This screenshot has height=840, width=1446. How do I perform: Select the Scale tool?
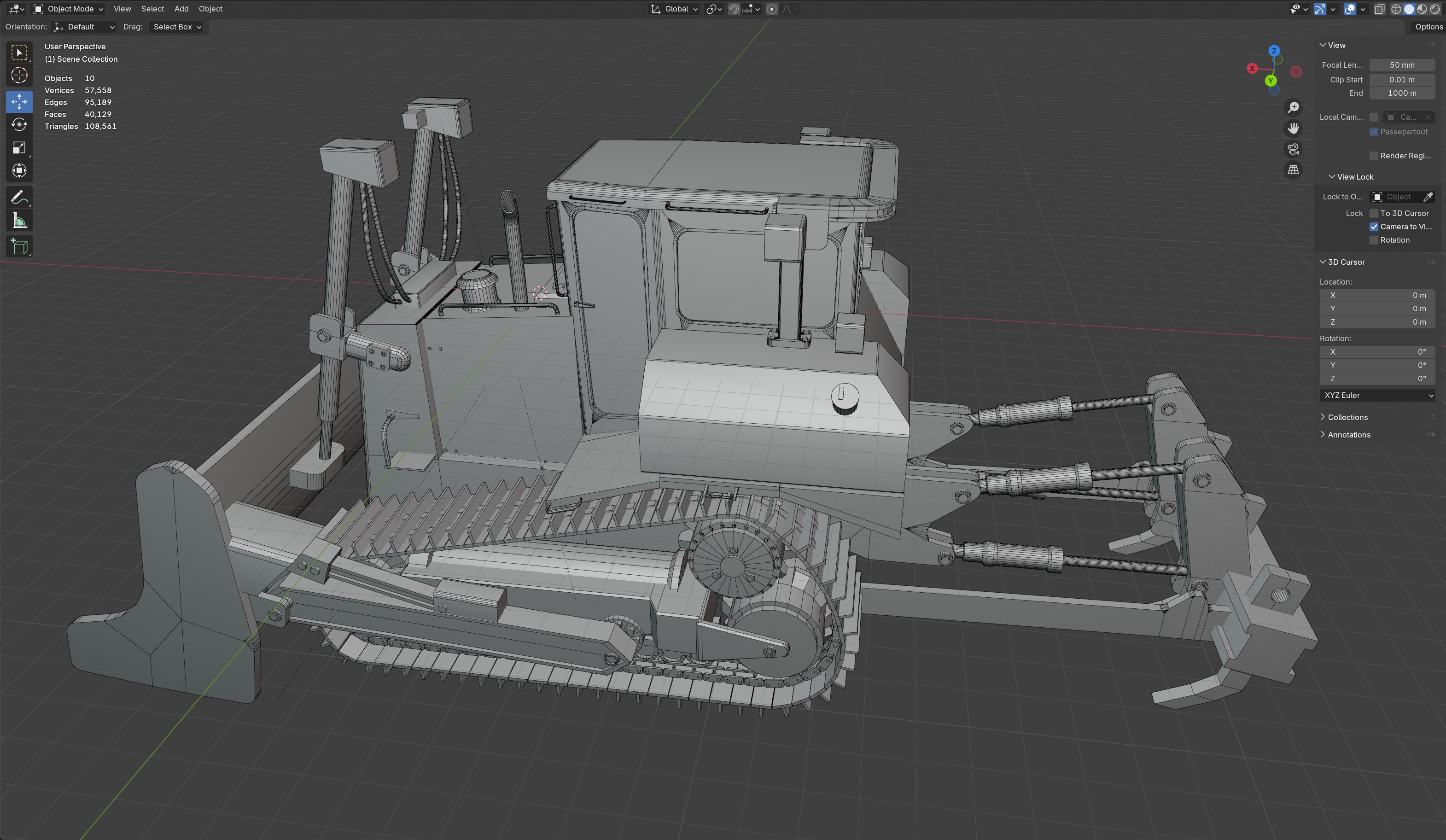point(19,148)
